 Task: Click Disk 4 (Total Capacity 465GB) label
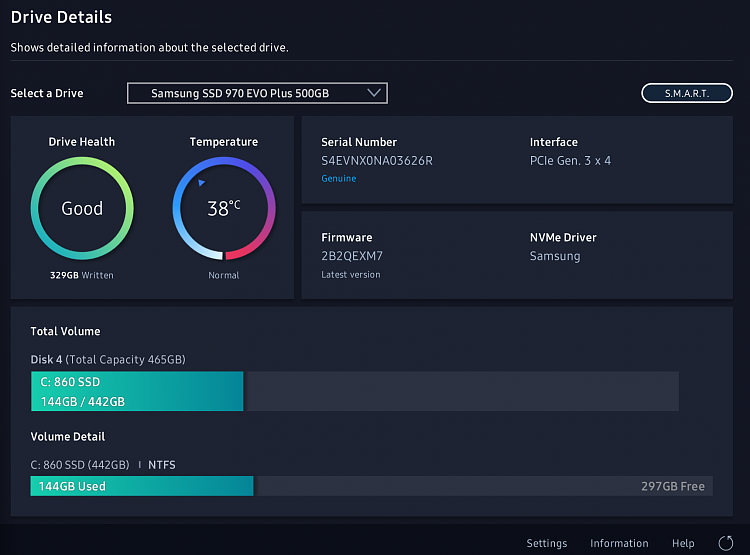[108, 360]
